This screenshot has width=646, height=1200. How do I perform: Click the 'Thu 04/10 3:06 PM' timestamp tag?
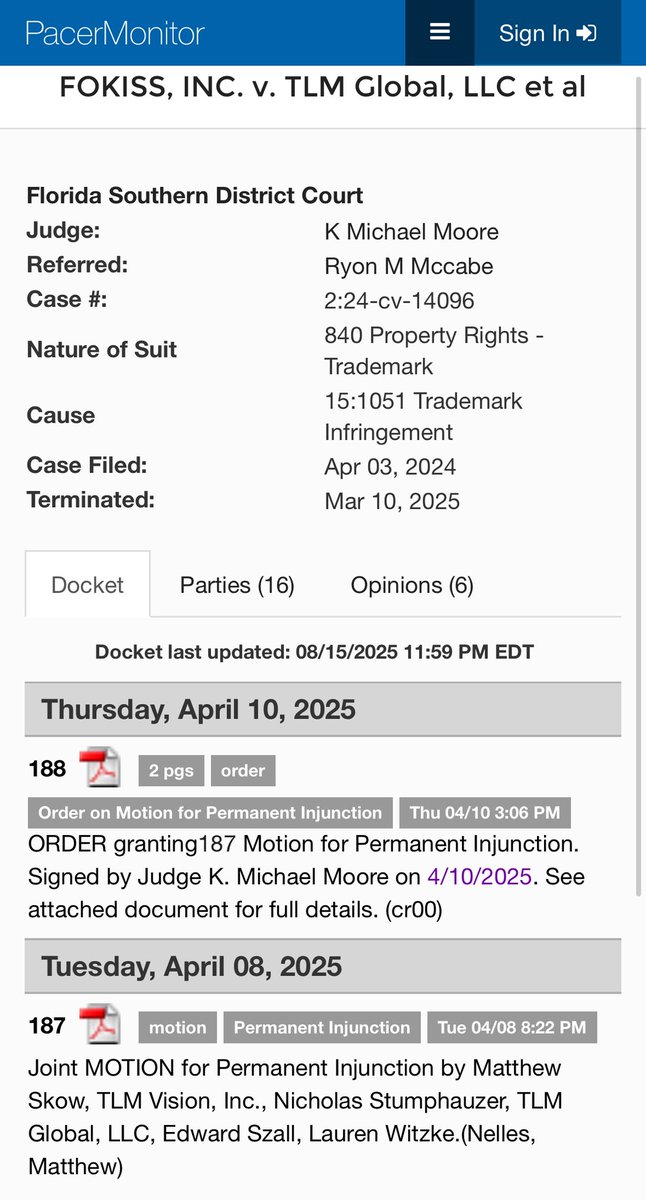pyautogui.click(x=485, y=813)
